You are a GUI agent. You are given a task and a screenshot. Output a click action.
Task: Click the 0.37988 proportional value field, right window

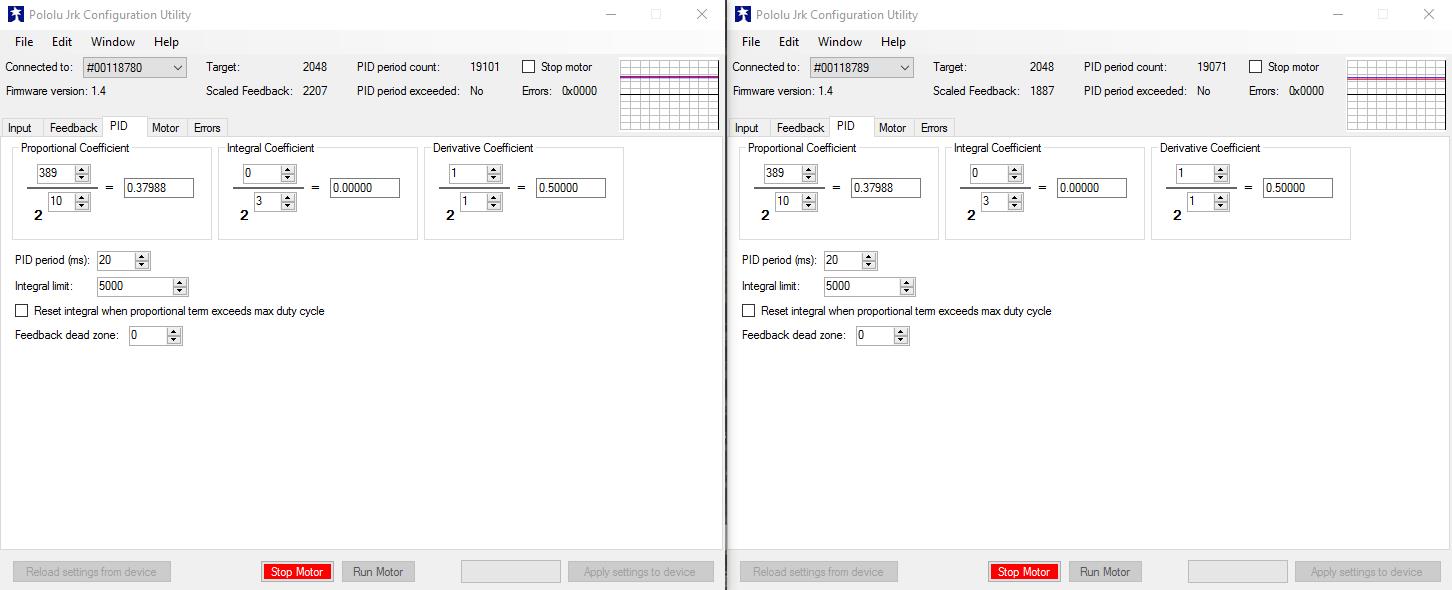pos(886,188)
